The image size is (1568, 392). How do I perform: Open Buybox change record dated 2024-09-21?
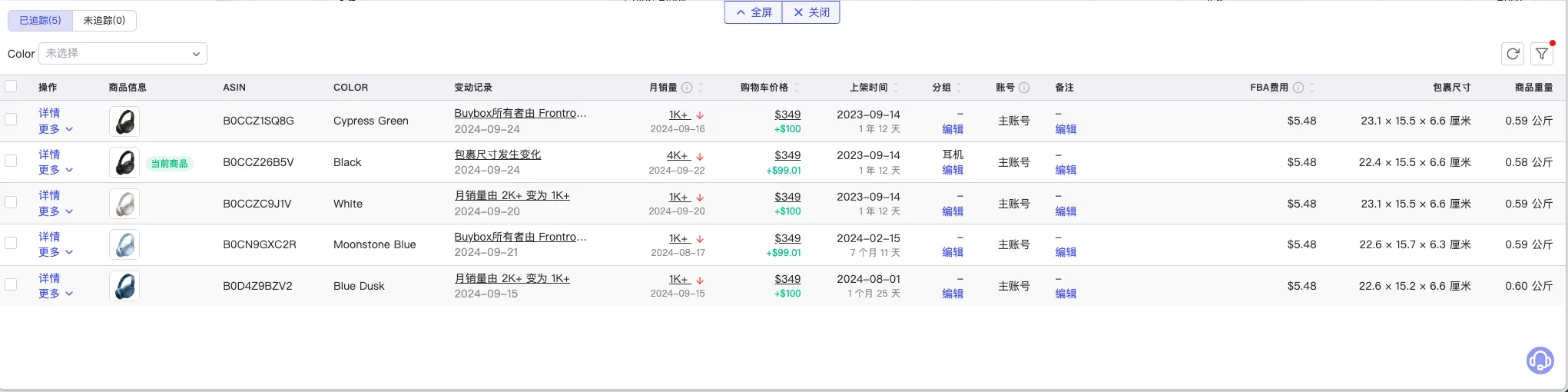click(x=520, y=237)
